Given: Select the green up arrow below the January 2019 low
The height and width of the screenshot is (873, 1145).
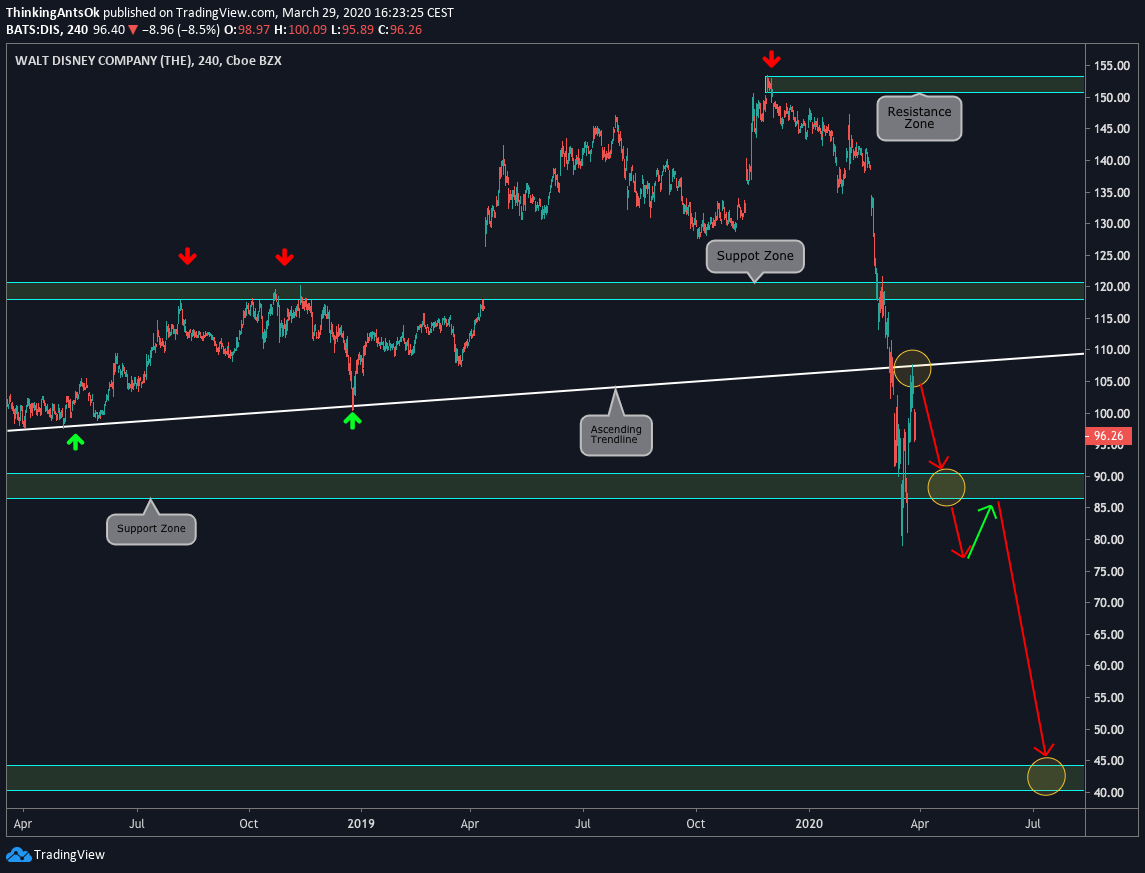Looking at the screenshot, I should [353, 420].
